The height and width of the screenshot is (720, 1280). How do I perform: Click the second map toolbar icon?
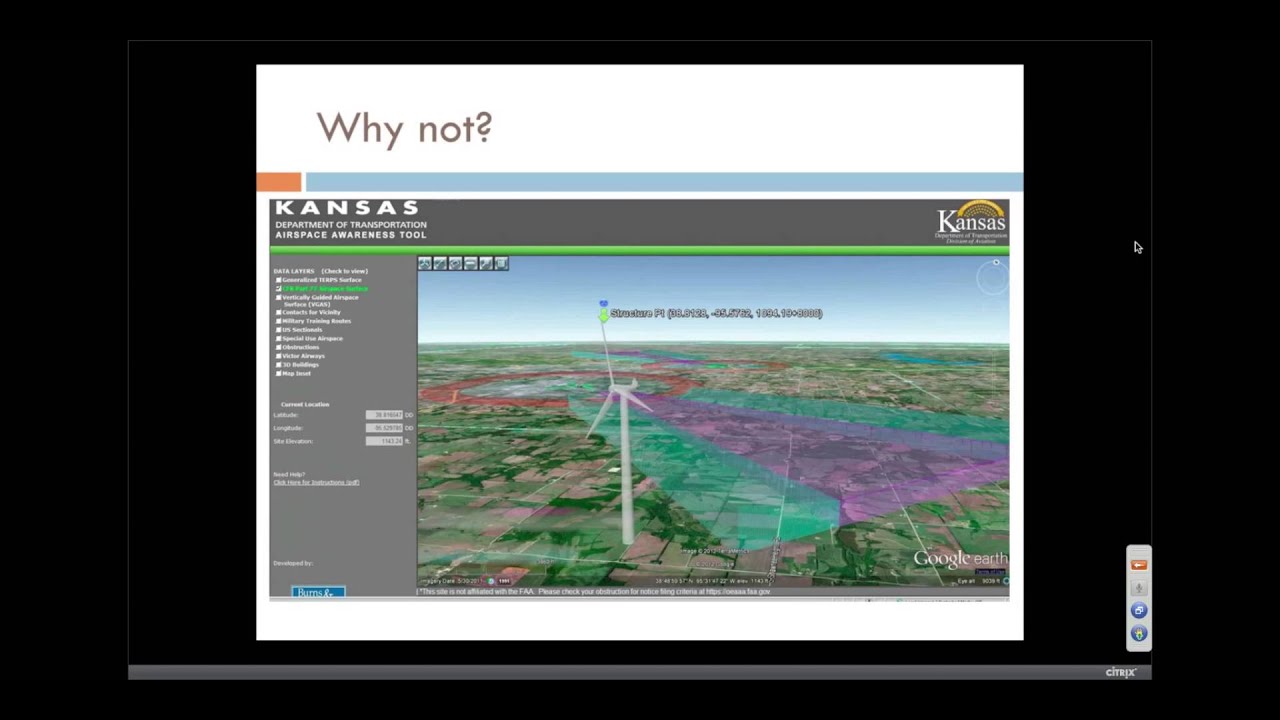click(x=440, y=263)
